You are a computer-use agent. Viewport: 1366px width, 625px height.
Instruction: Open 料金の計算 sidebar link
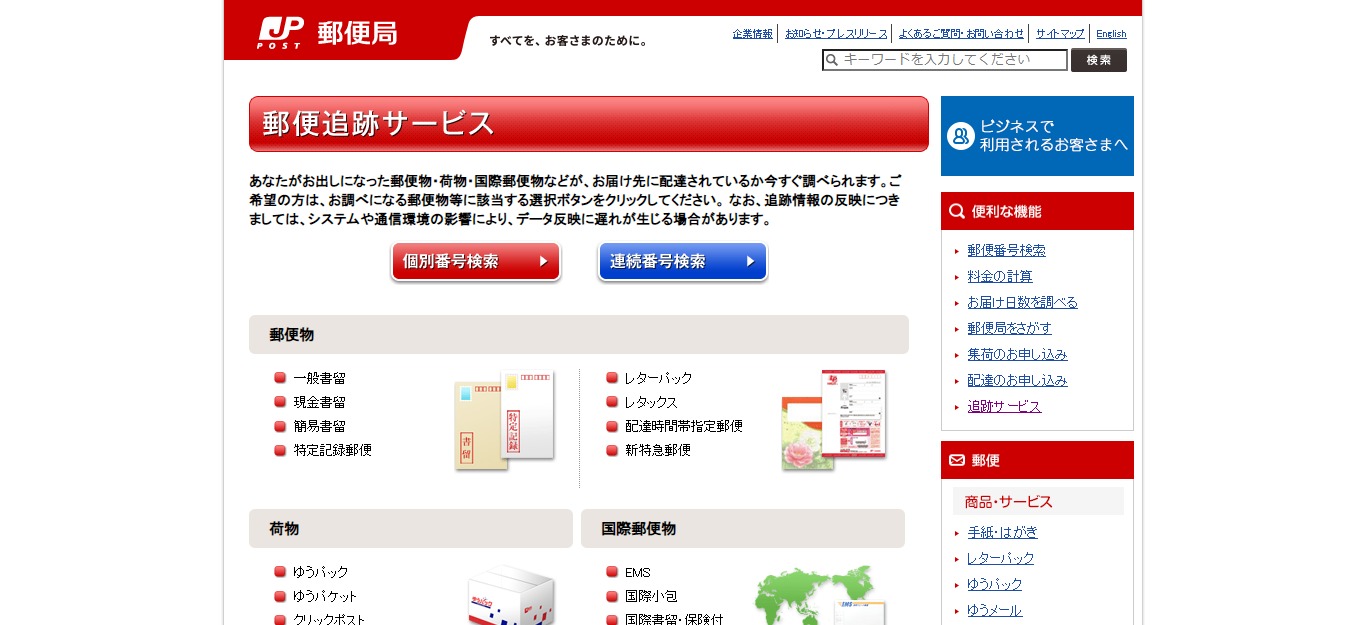(1000, 276)
